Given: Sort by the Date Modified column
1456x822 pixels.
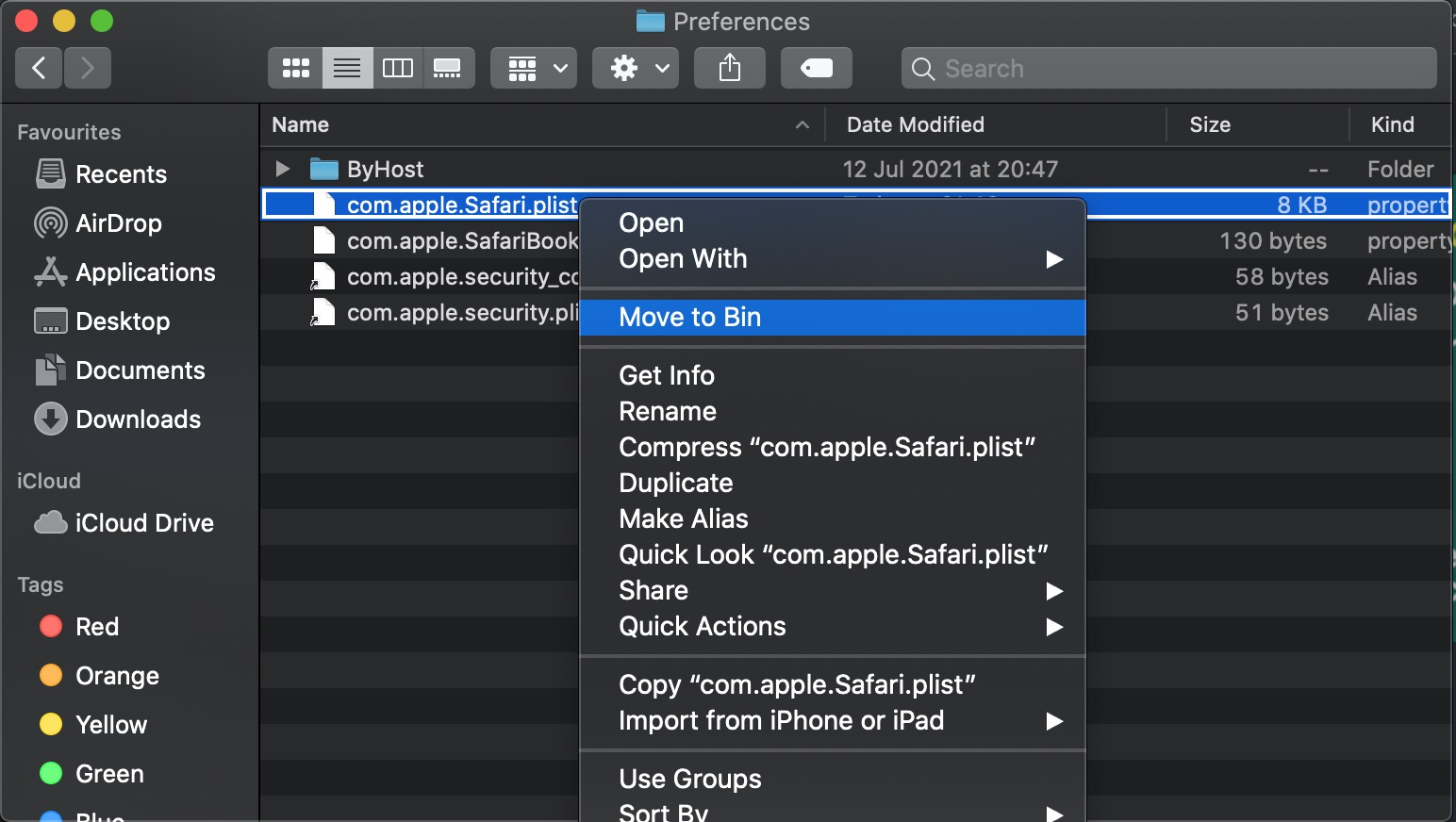Looking at the screenshot, I should [915, 124].
